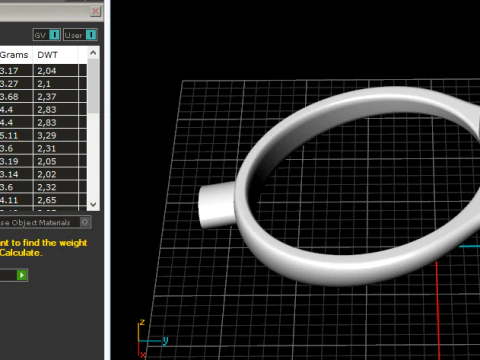The height and width of the screenshot is (360, 480).
Task: Click the Grams value 4.11
Action: 8,200
